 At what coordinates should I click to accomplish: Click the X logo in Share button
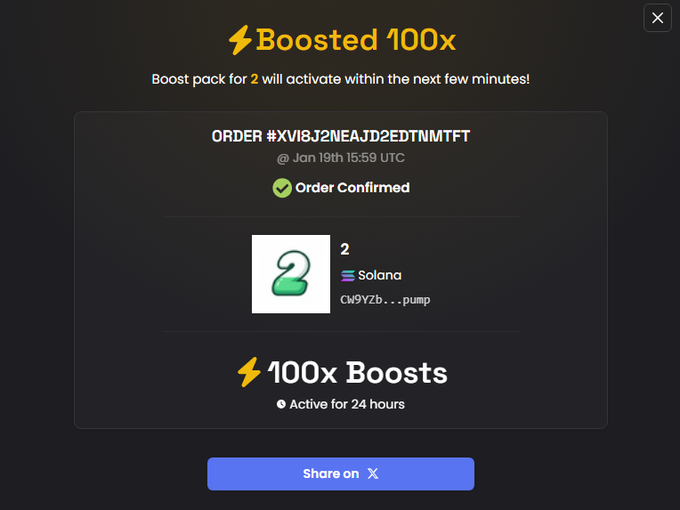(373, 474)
